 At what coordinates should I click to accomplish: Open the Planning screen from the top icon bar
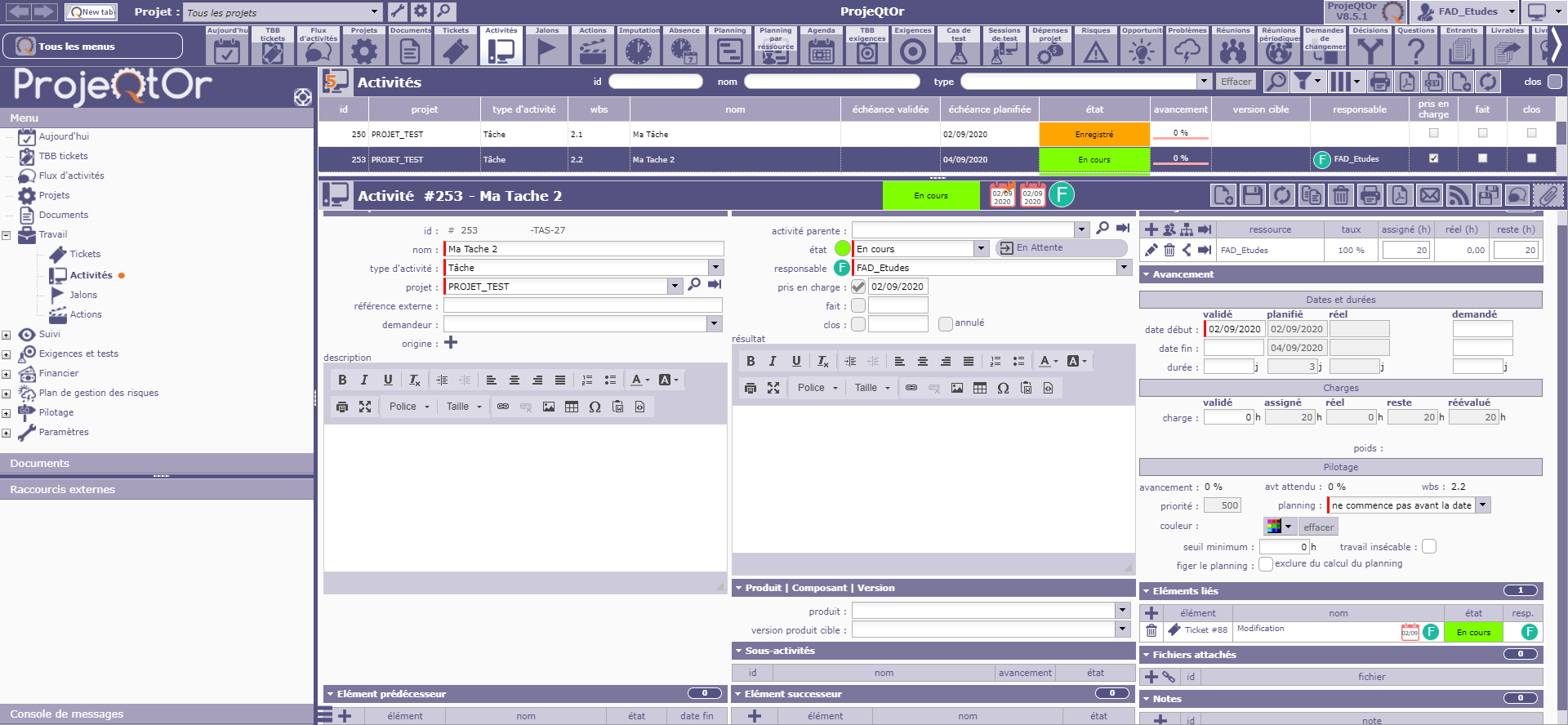[729, 46]
